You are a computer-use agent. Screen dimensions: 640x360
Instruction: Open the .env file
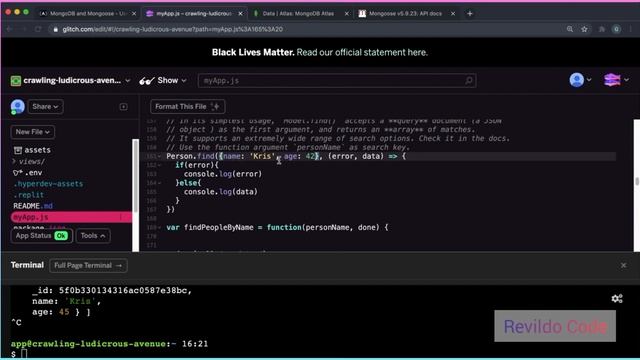coord(28,173)
